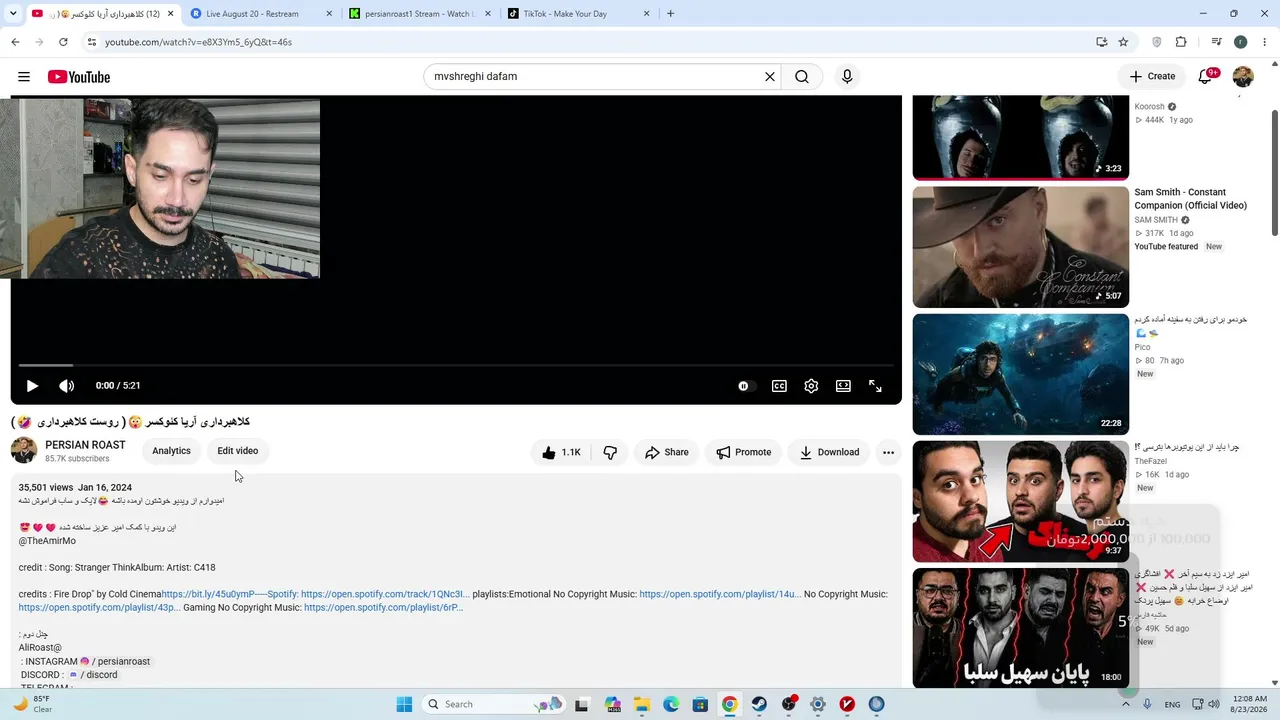Open the @TheAmirMo mention in description
Screen dimensions: 1280x720
(47, 541)
